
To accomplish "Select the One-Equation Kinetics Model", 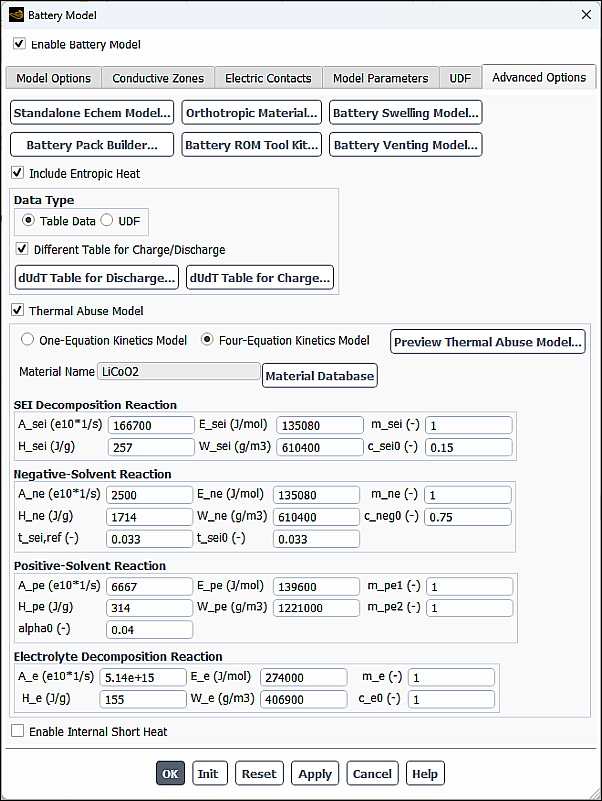I will click(27, 339).
